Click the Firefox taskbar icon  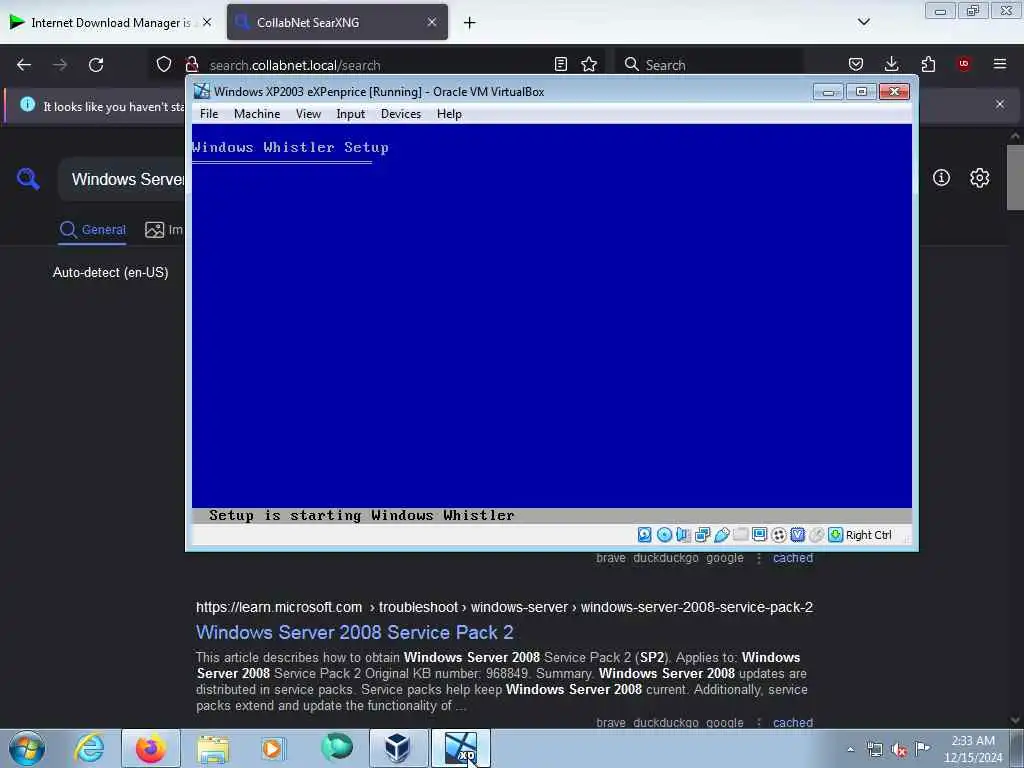pos(151,748)
